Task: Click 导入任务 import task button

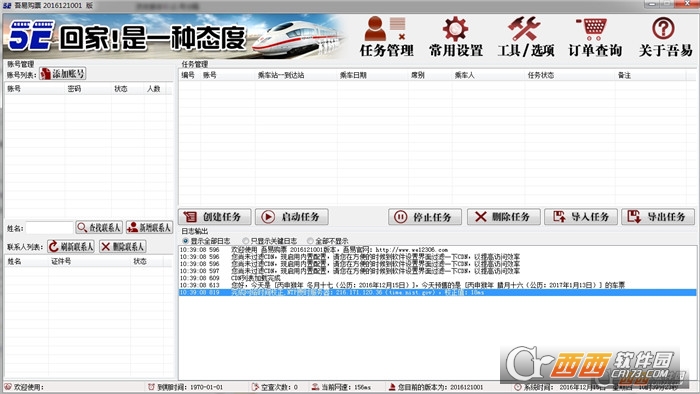Action: point(581,217)
